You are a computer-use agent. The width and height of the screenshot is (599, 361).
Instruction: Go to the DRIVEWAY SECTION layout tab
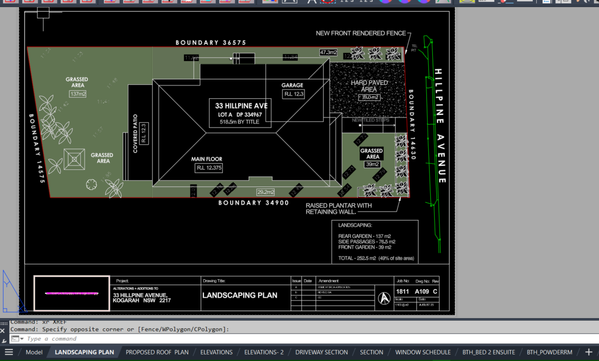(321, 352)
